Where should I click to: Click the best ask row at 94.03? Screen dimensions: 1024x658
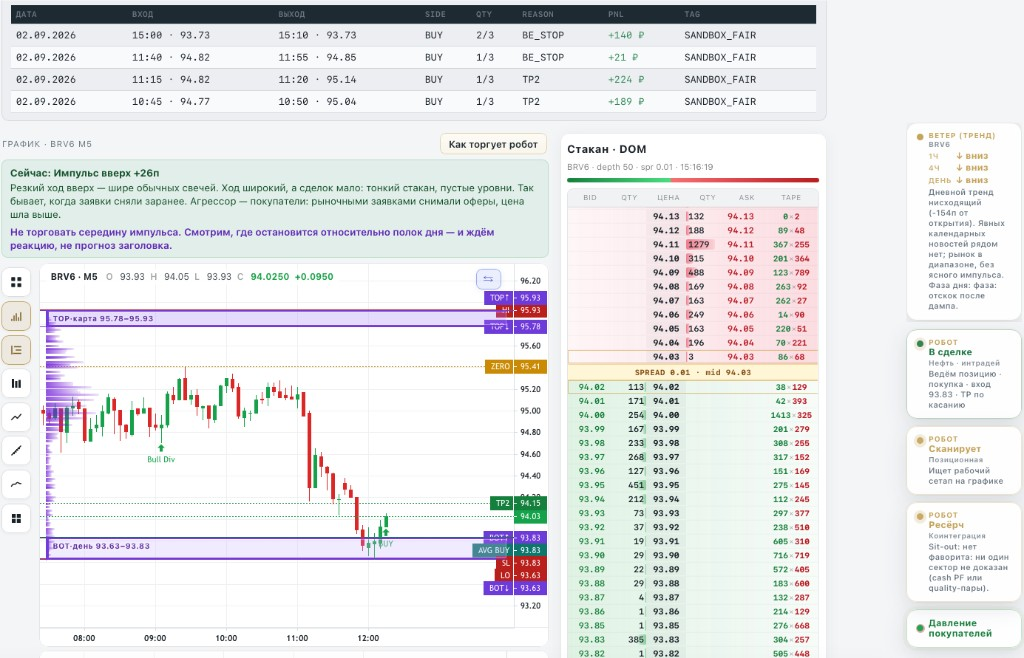tap(693, 357)
